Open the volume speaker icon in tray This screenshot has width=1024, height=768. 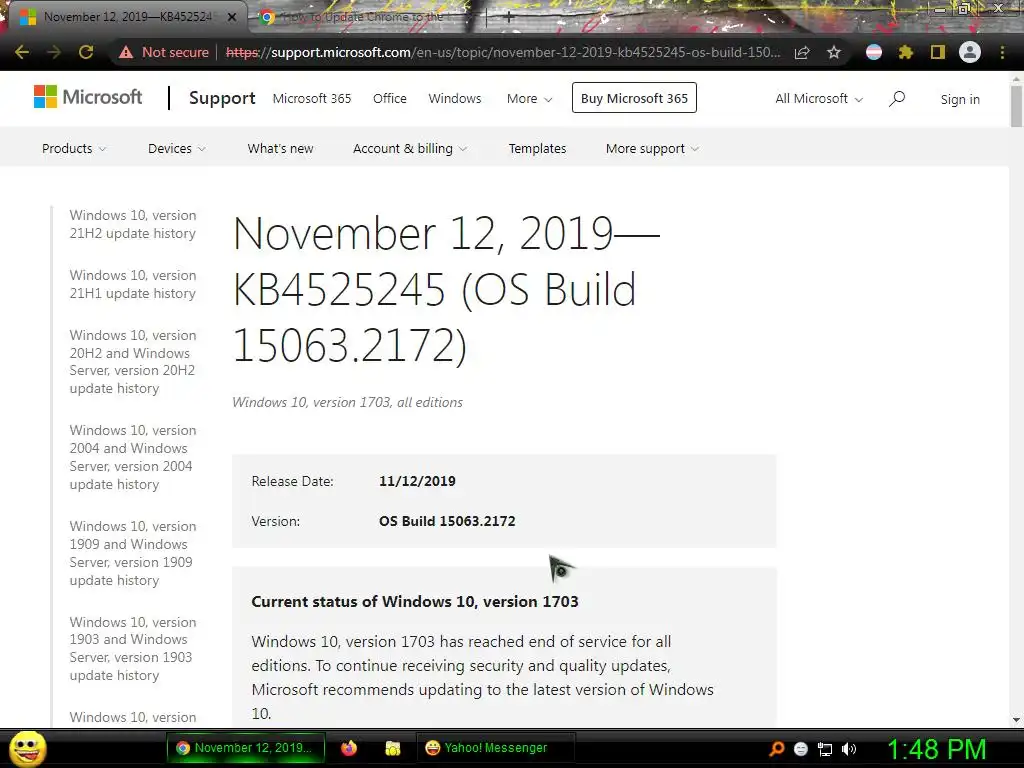[x=849, y=749]
